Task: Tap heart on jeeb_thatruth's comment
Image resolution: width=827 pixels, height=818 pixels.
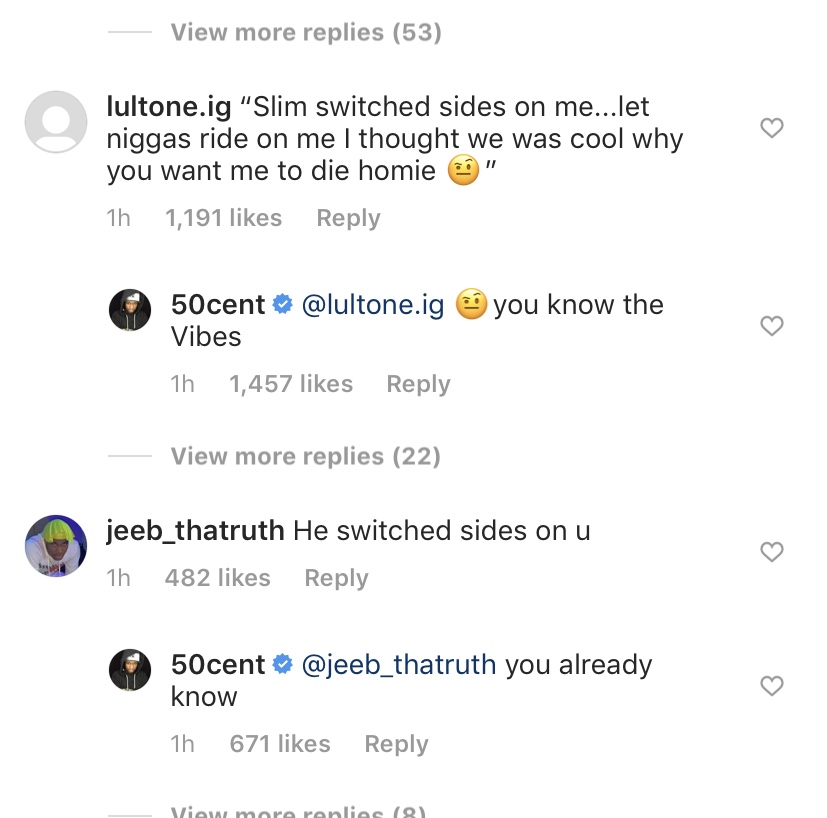Action: coord(771,552)
